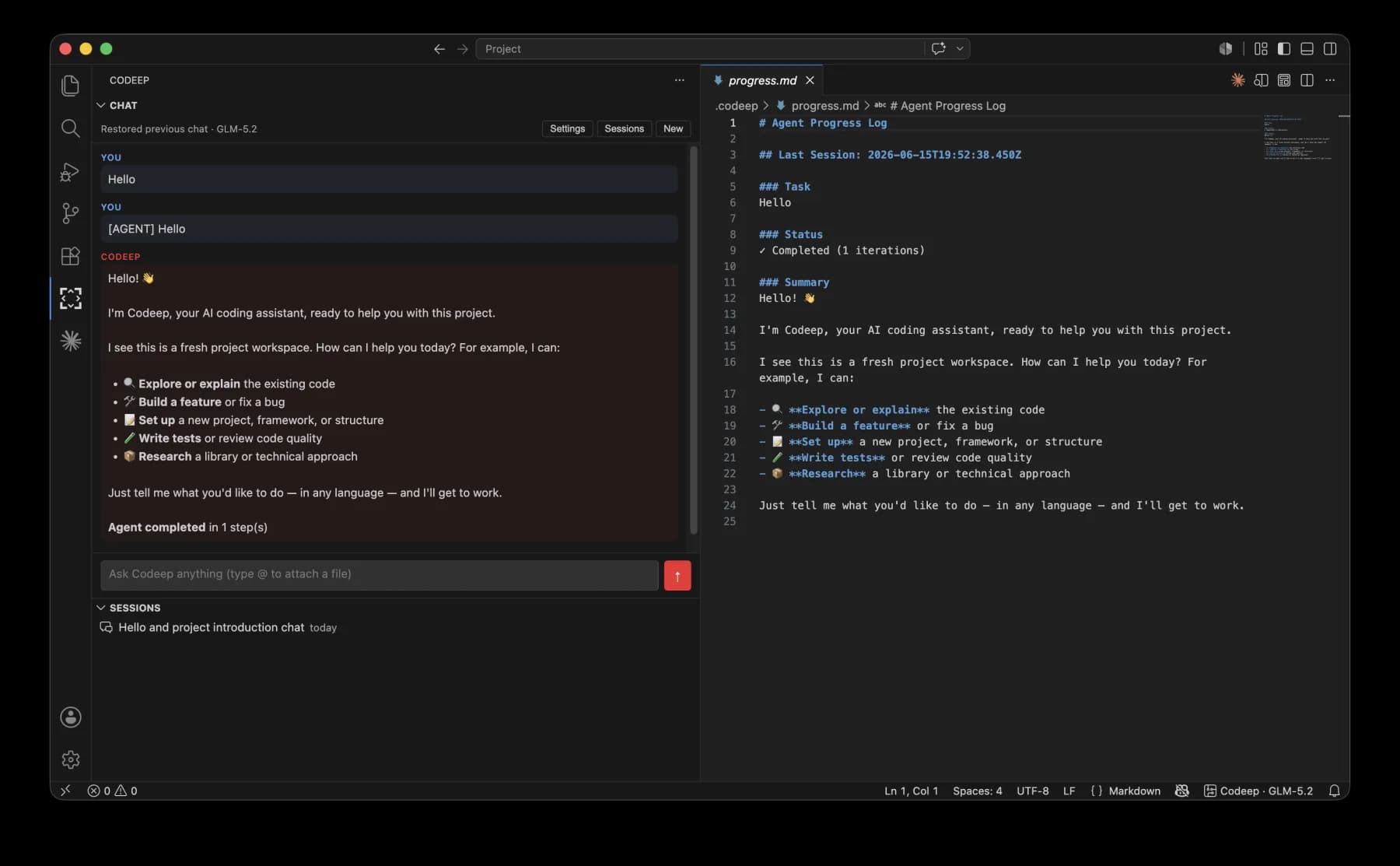Open Codeep chat Settings button
Screen dimensions: 1400x866
point(567,129)
